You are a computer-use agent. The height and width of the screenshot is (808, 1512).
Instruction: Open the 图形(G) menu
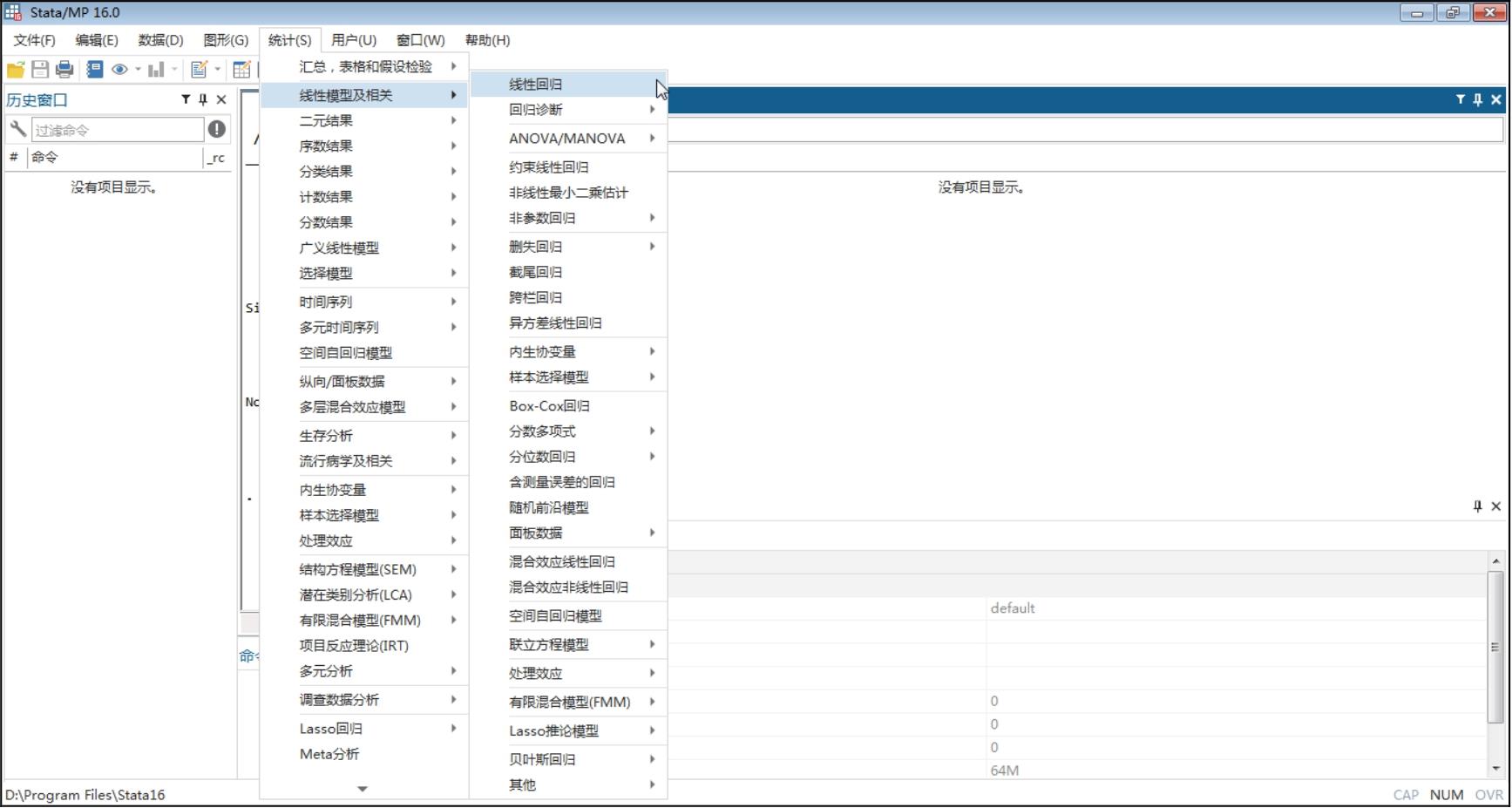[x=226, y=40]
